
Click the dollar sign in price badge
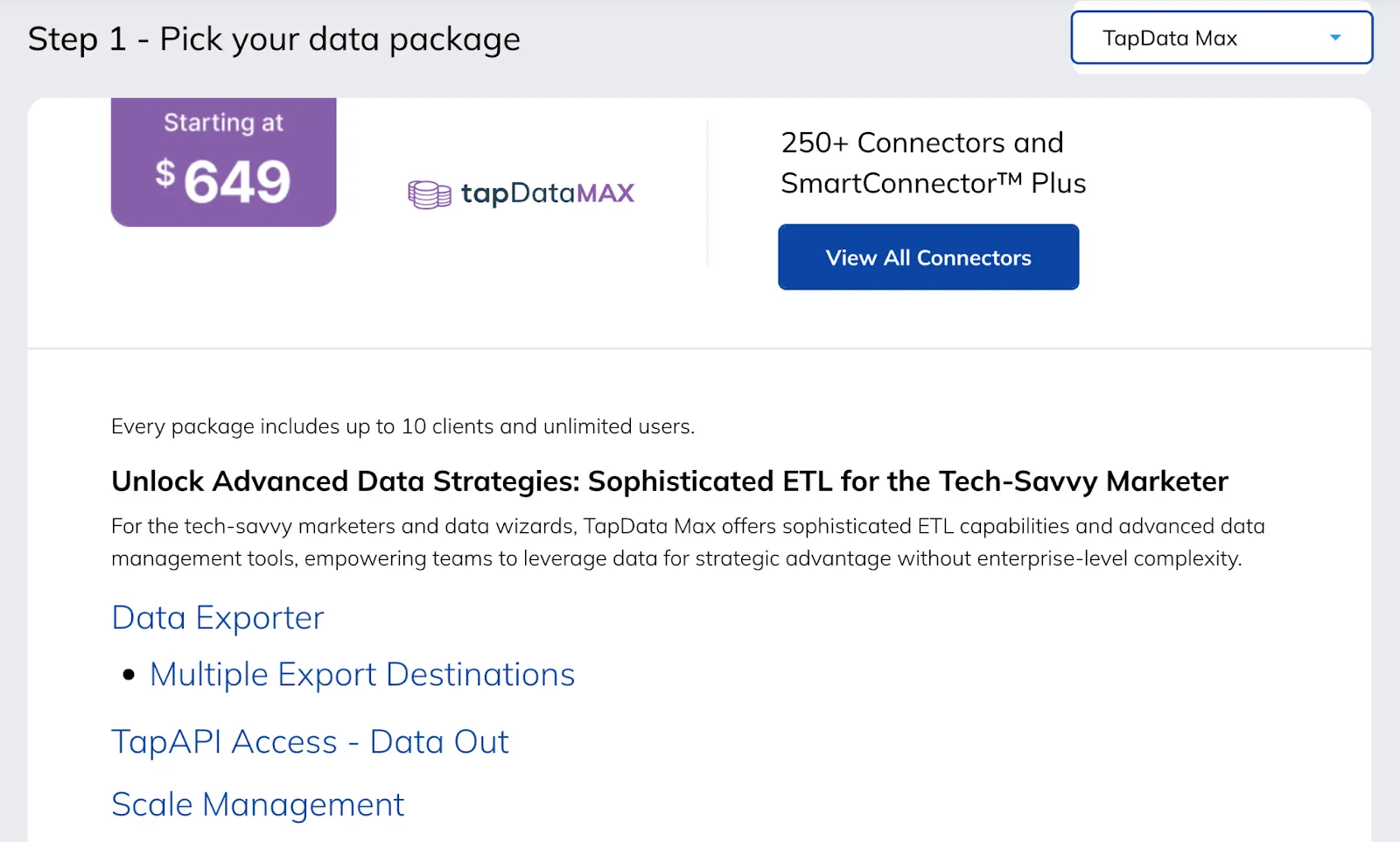click(165, 172)
